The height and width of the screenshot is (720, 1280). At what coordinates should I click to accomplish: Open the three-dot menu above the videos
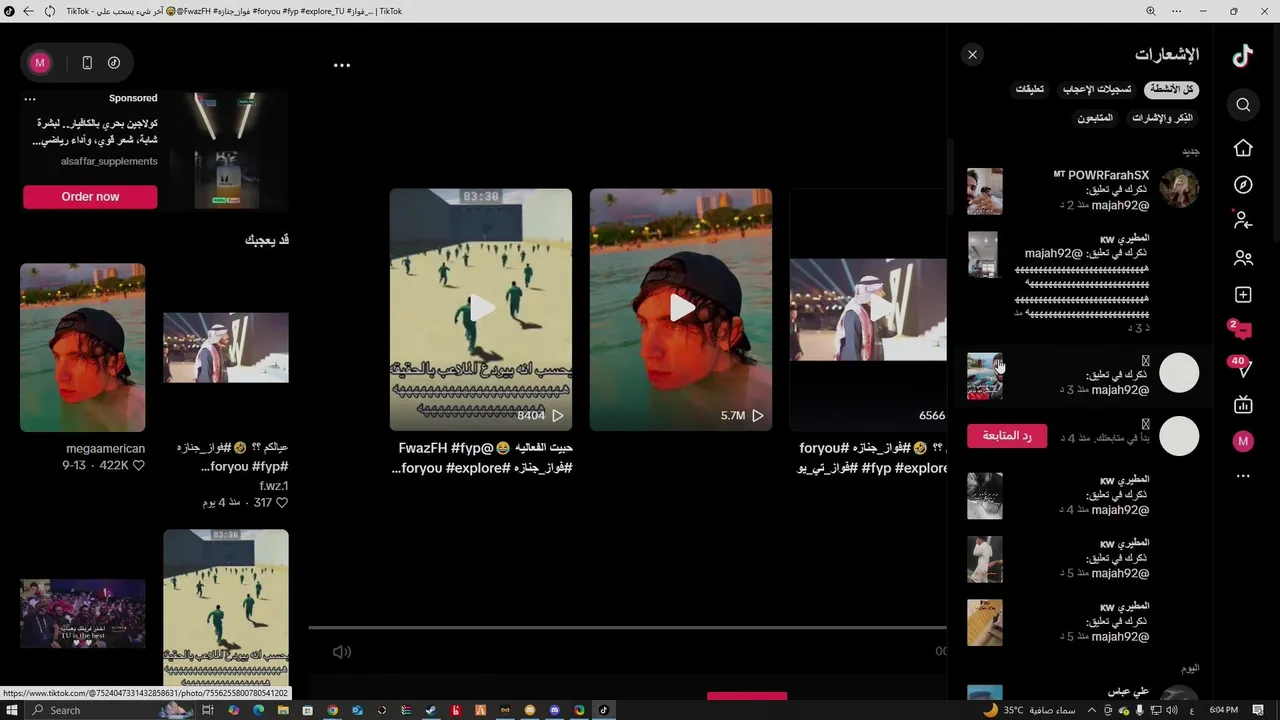click(342, 65)
